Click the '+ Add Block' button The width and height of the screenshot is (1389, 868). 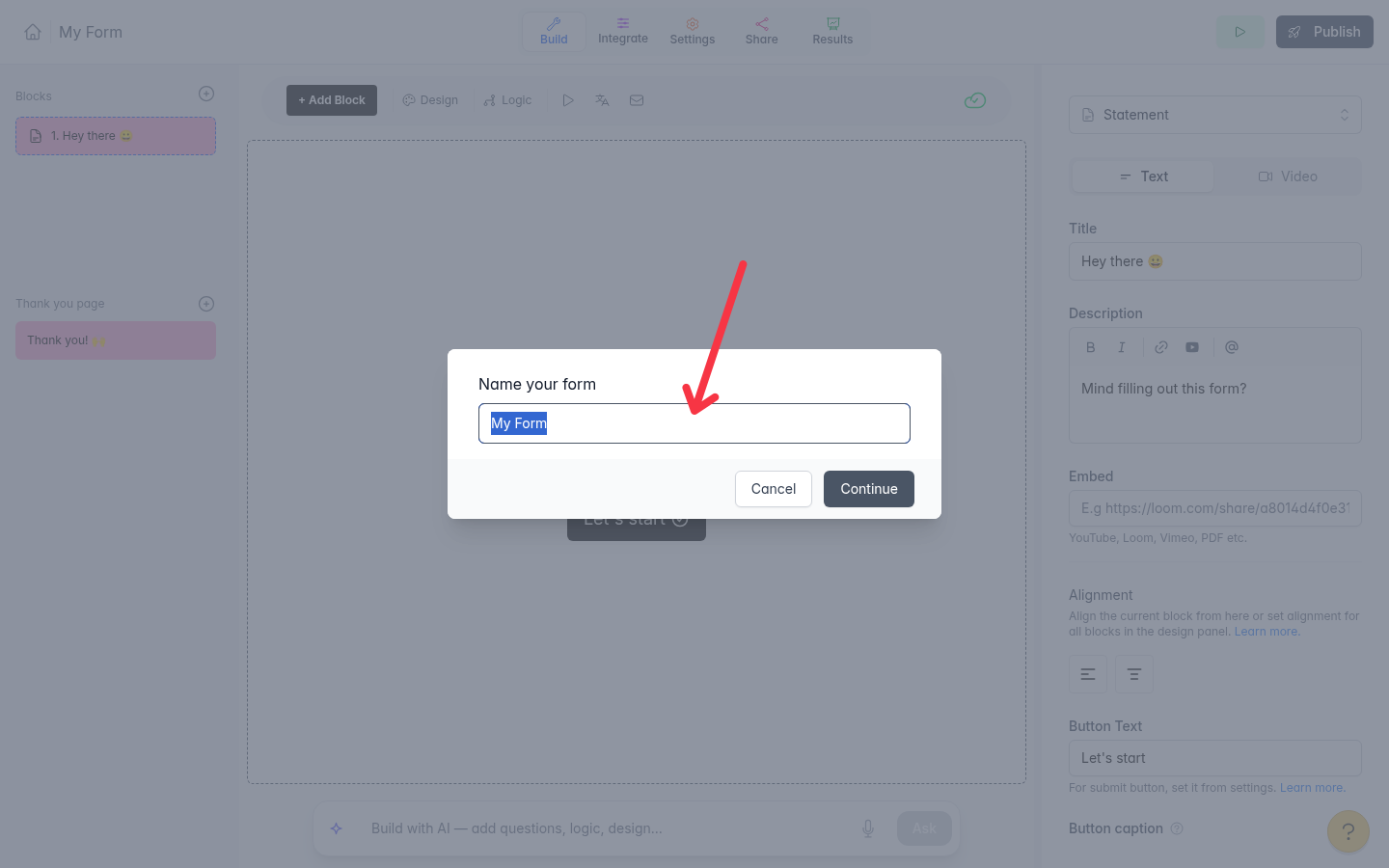click(332, 100)
